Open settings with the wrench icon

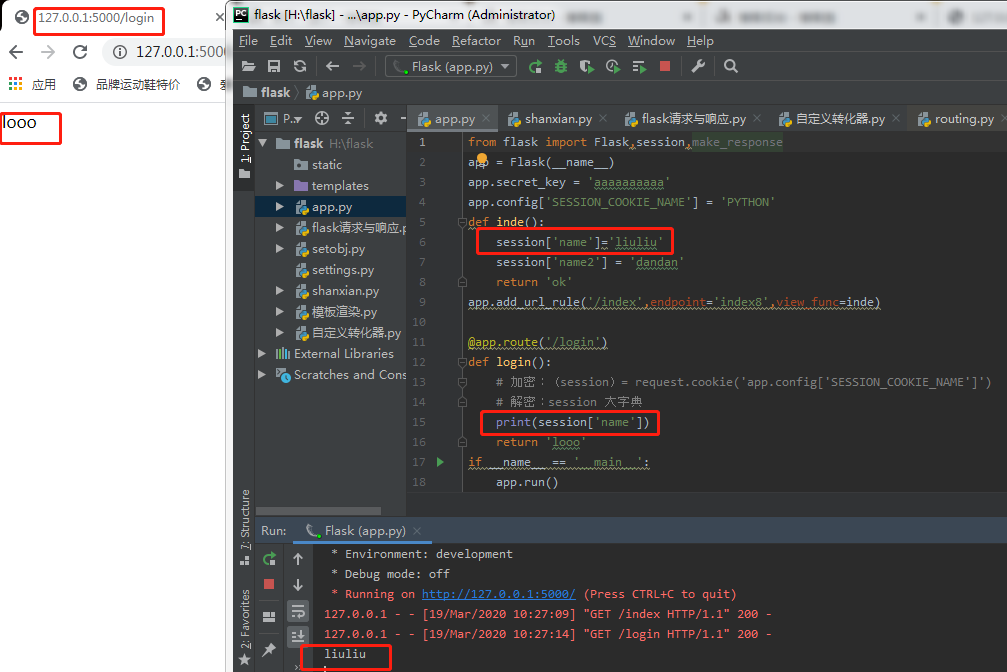[x=698, y=66]
